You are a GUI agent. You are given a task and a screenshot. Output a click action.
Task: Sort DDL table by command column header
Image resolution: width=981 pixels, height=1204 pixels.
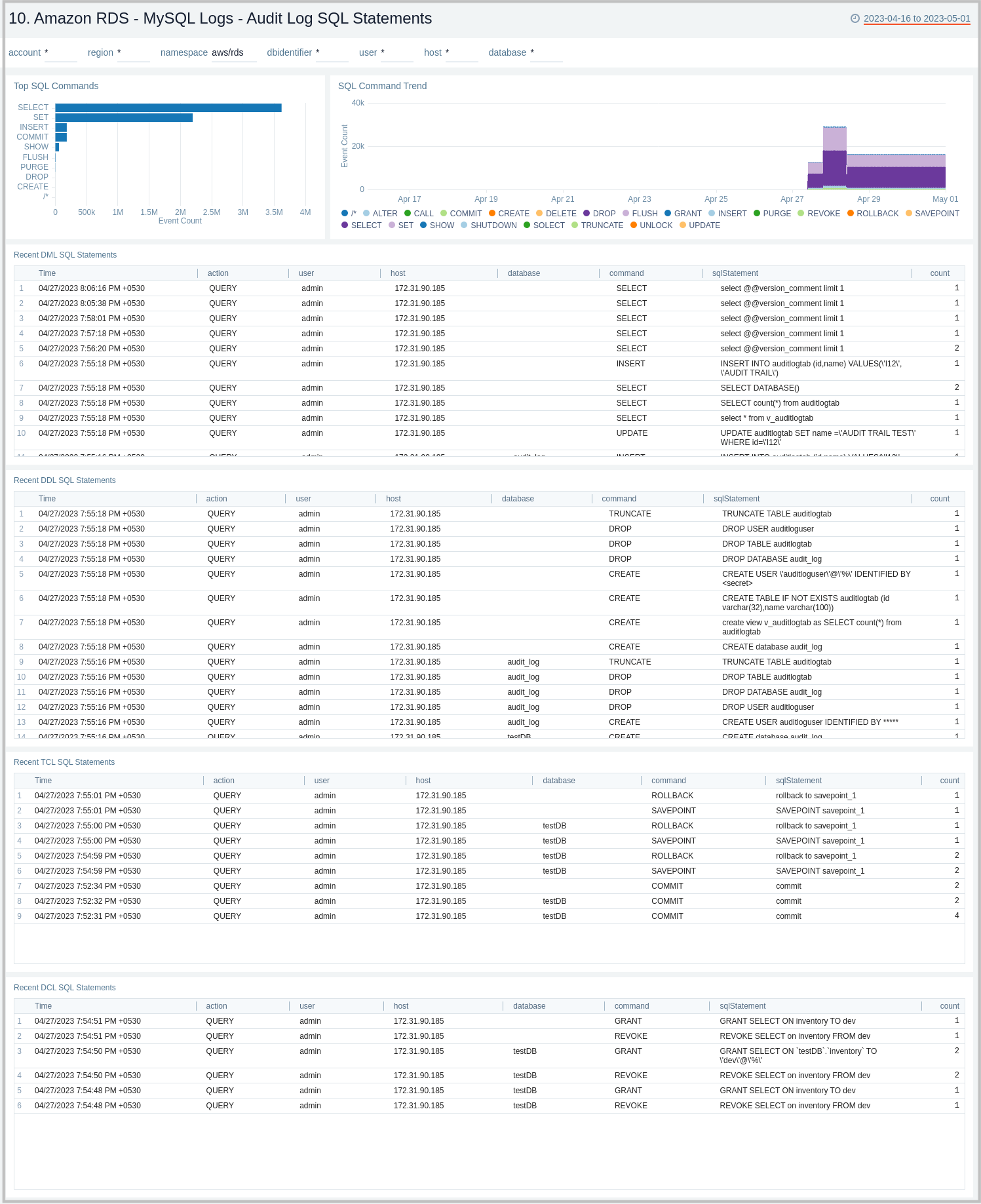619,499
